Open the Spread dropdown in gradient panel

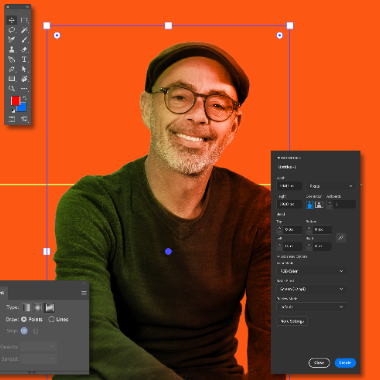tap(38, 359)
